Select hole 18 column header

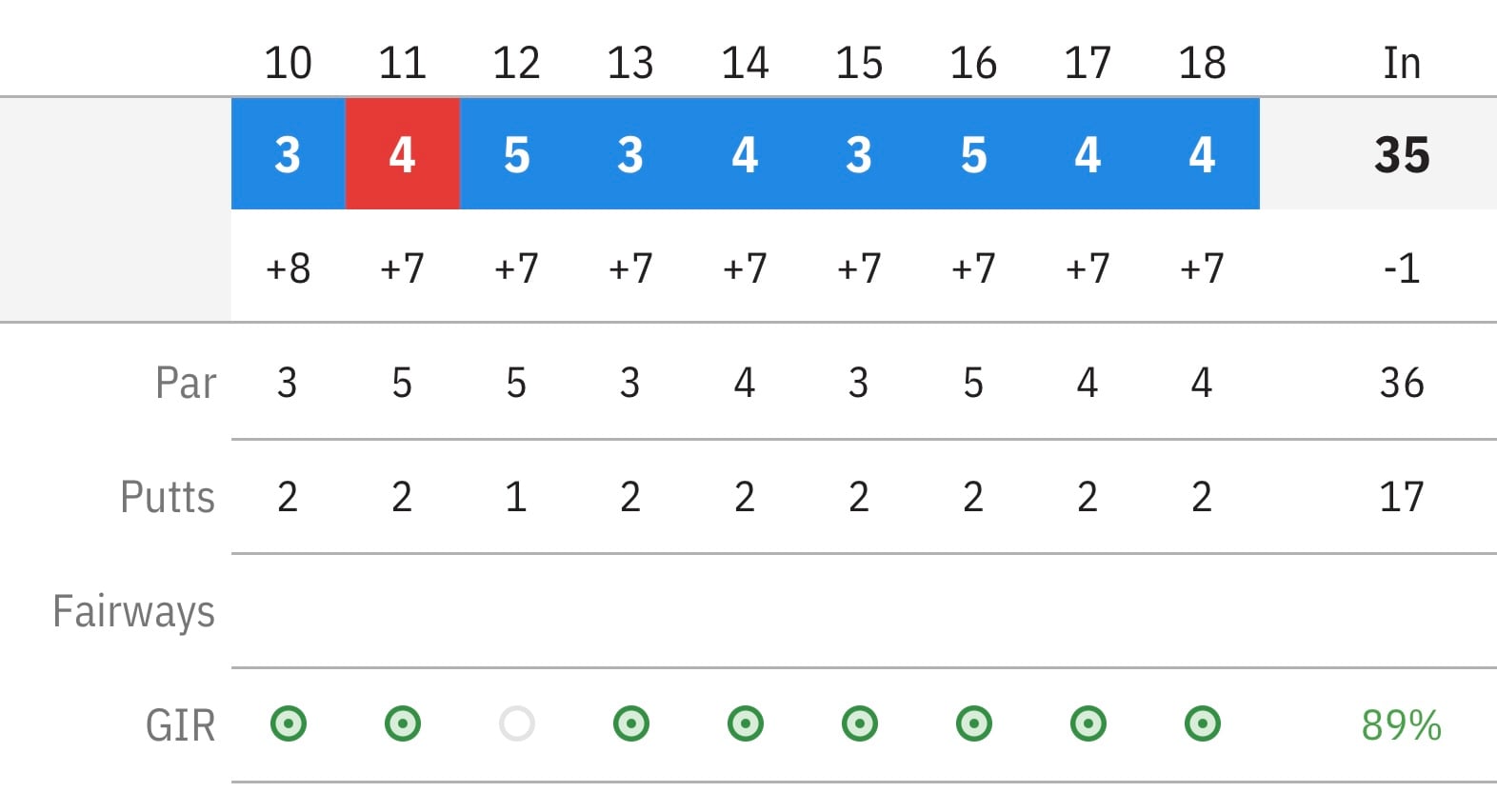(x=1202, y=63)
